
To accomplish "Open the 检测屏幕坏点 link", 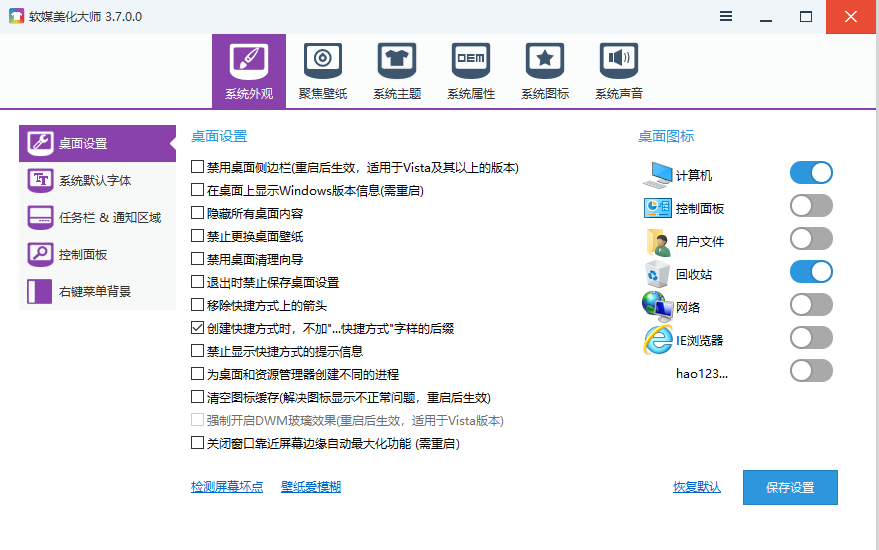I will (227, 487).
